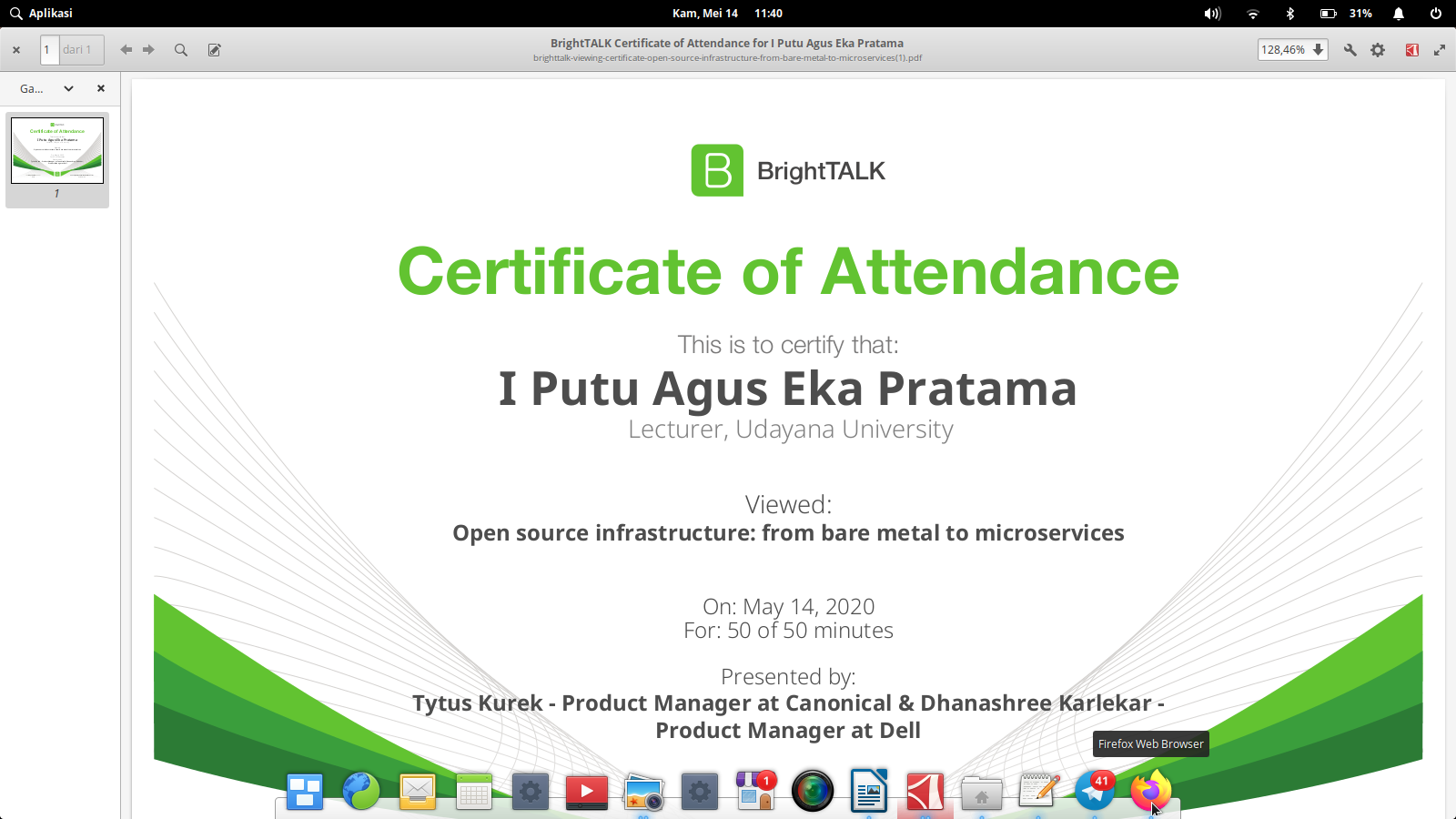Viewport: 1456px width, 819px height.
Task: Open the power session menu
Action: pos(1436,14)
